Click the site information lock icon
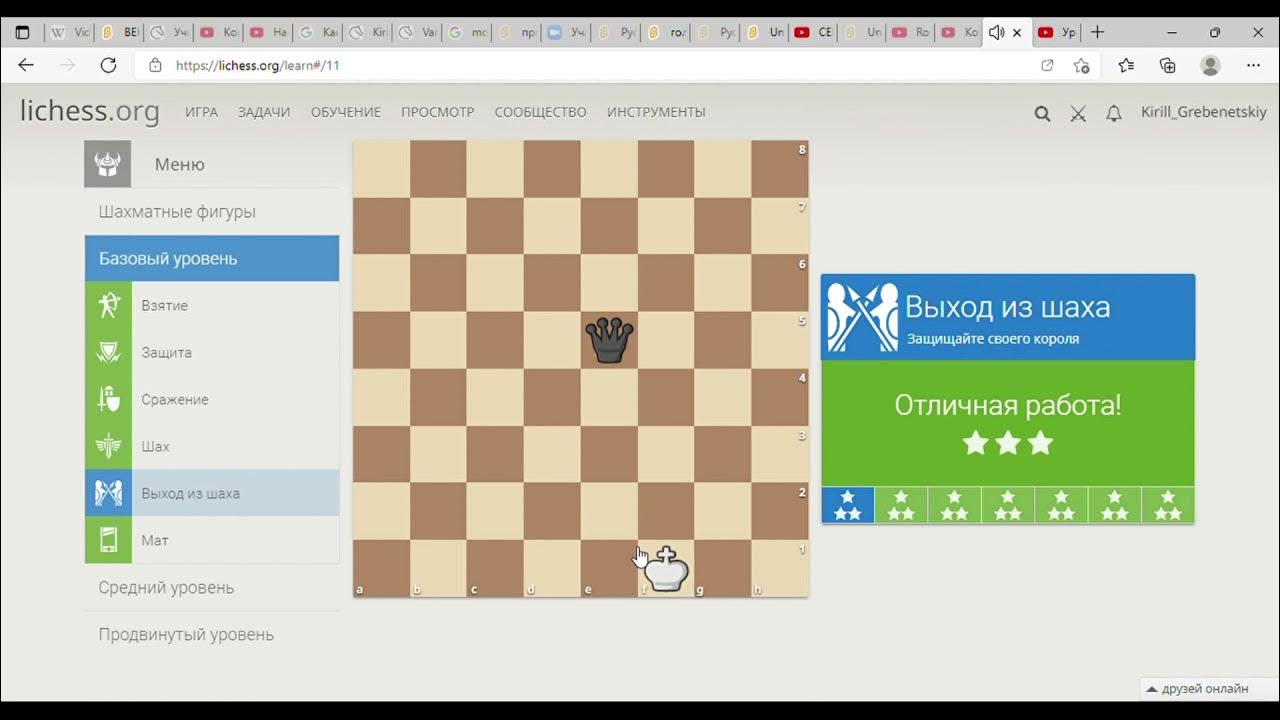1280x720 pixels. click(x=155, y=65)
